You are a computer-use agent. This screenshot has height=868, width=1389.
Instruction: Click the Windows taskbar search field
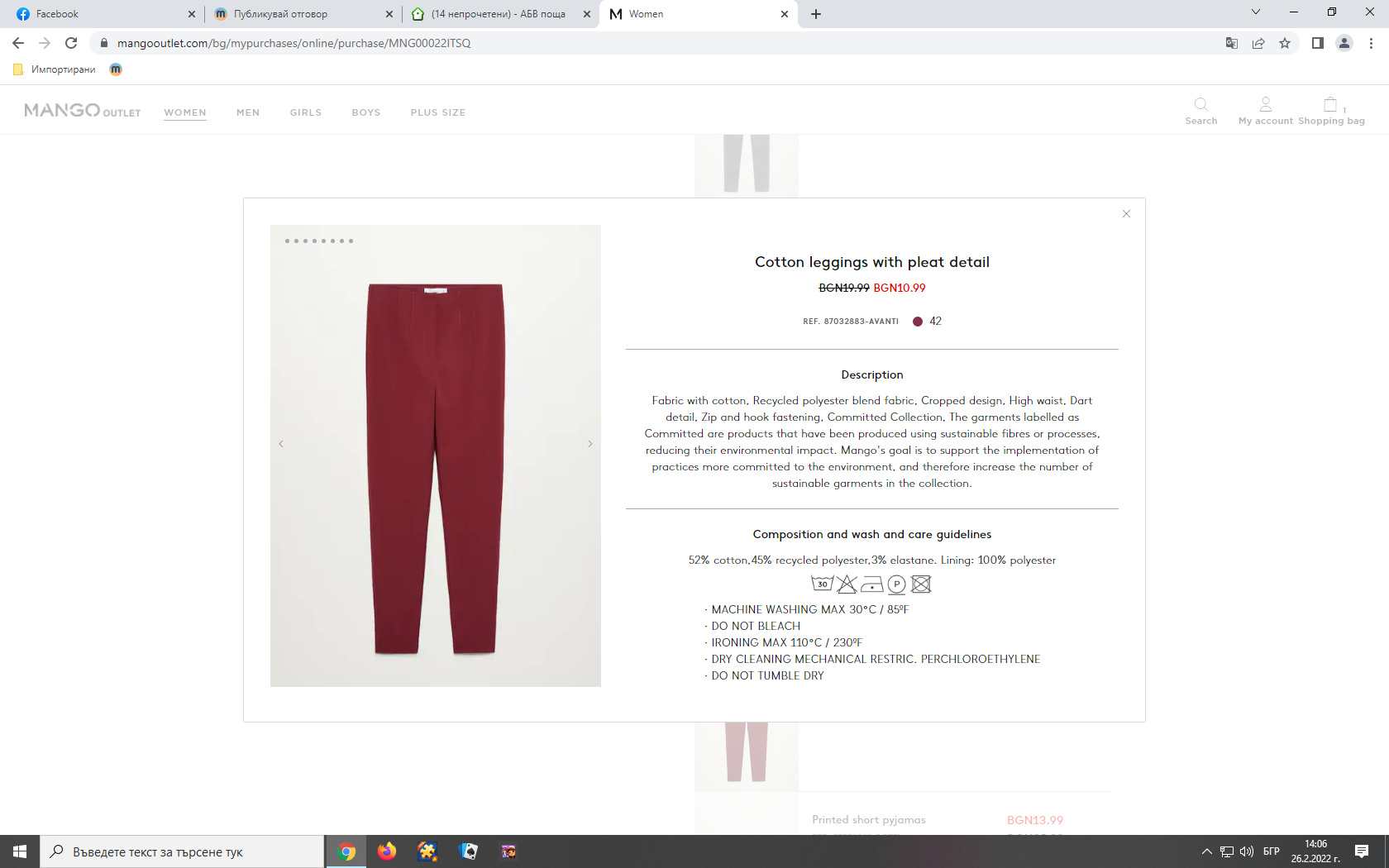(182, 851)
